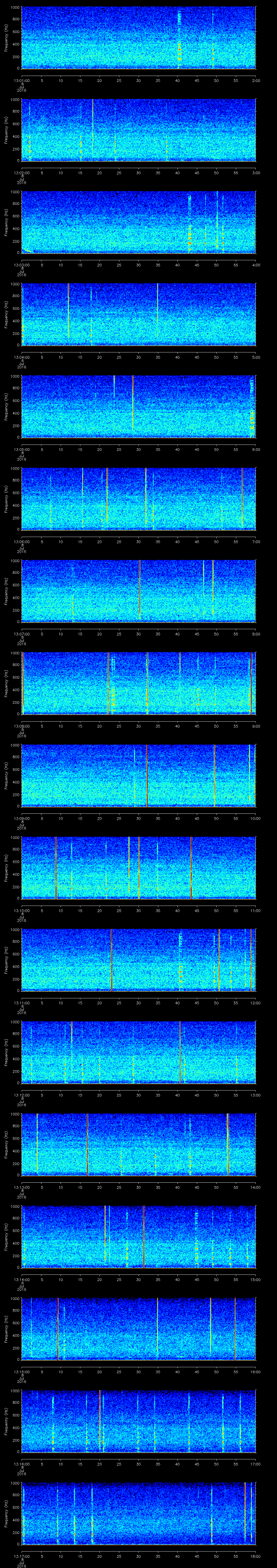Inspect the spectrogram panel starting at 13:16:00
Image resolution: width=277 pixels, height=1568 pixels.
click(139, 1421)
